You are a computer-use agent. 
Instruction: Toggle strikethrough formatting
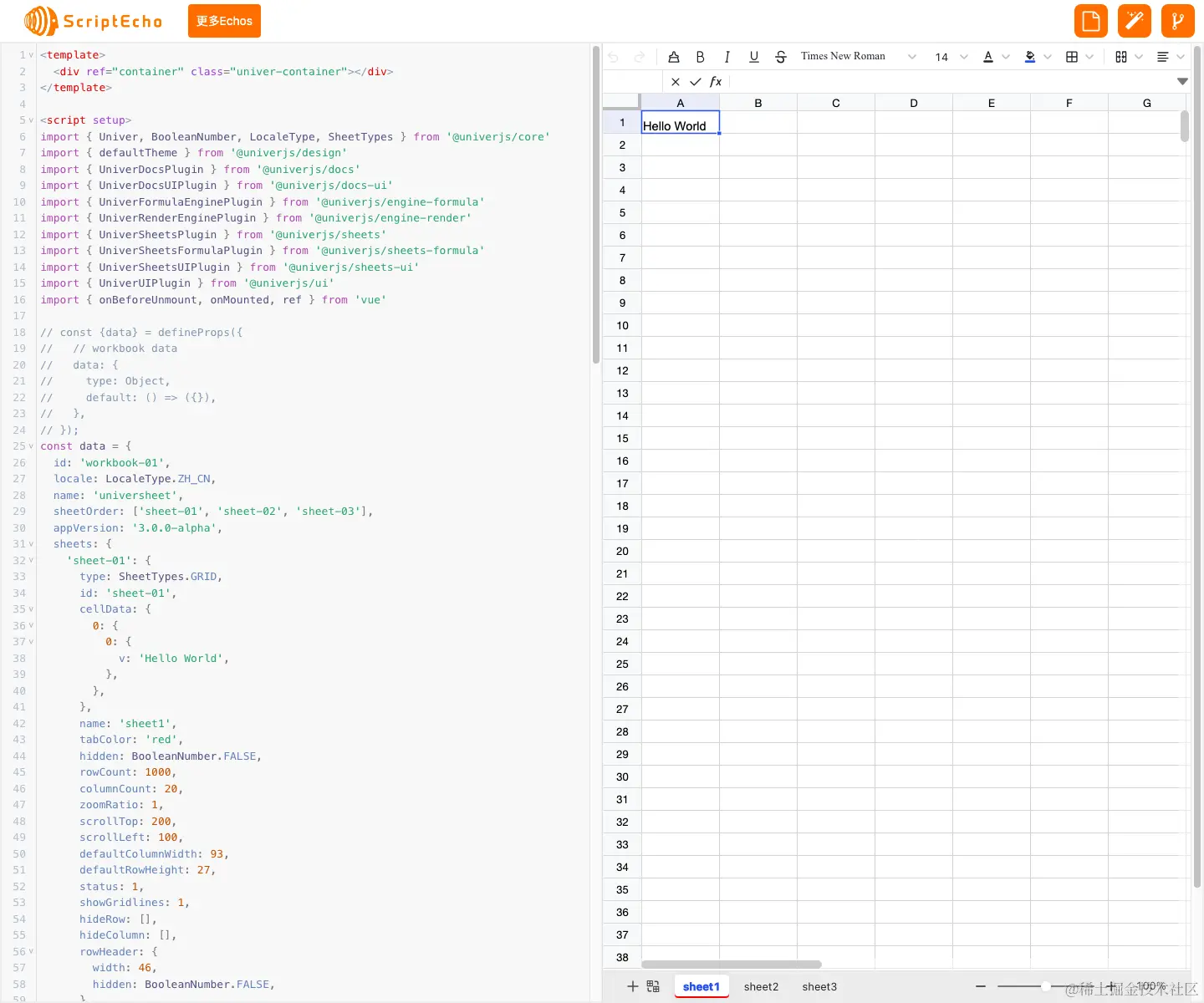point(781,57)
